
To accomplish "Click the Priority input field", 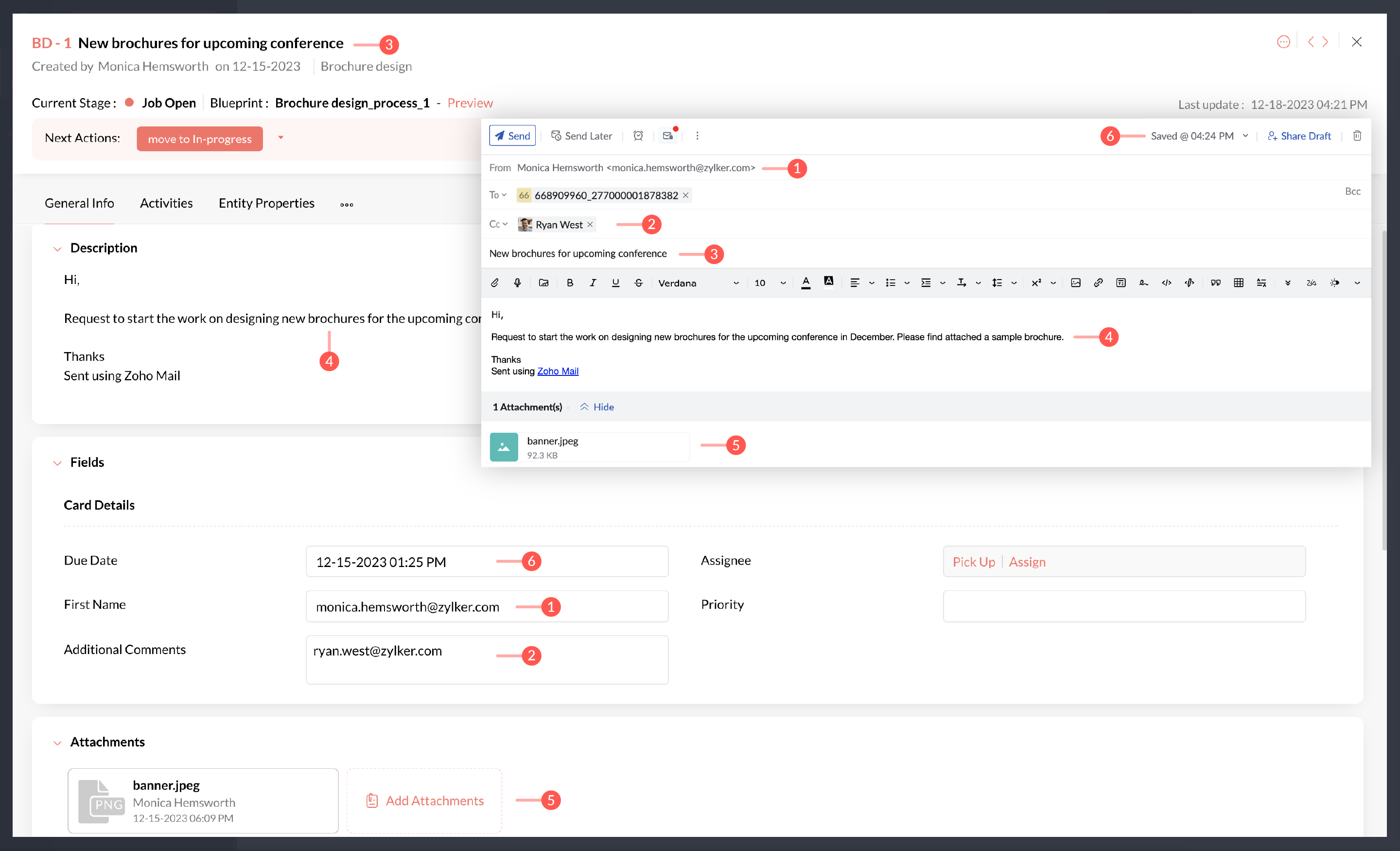I will [x=1123, y=605].
